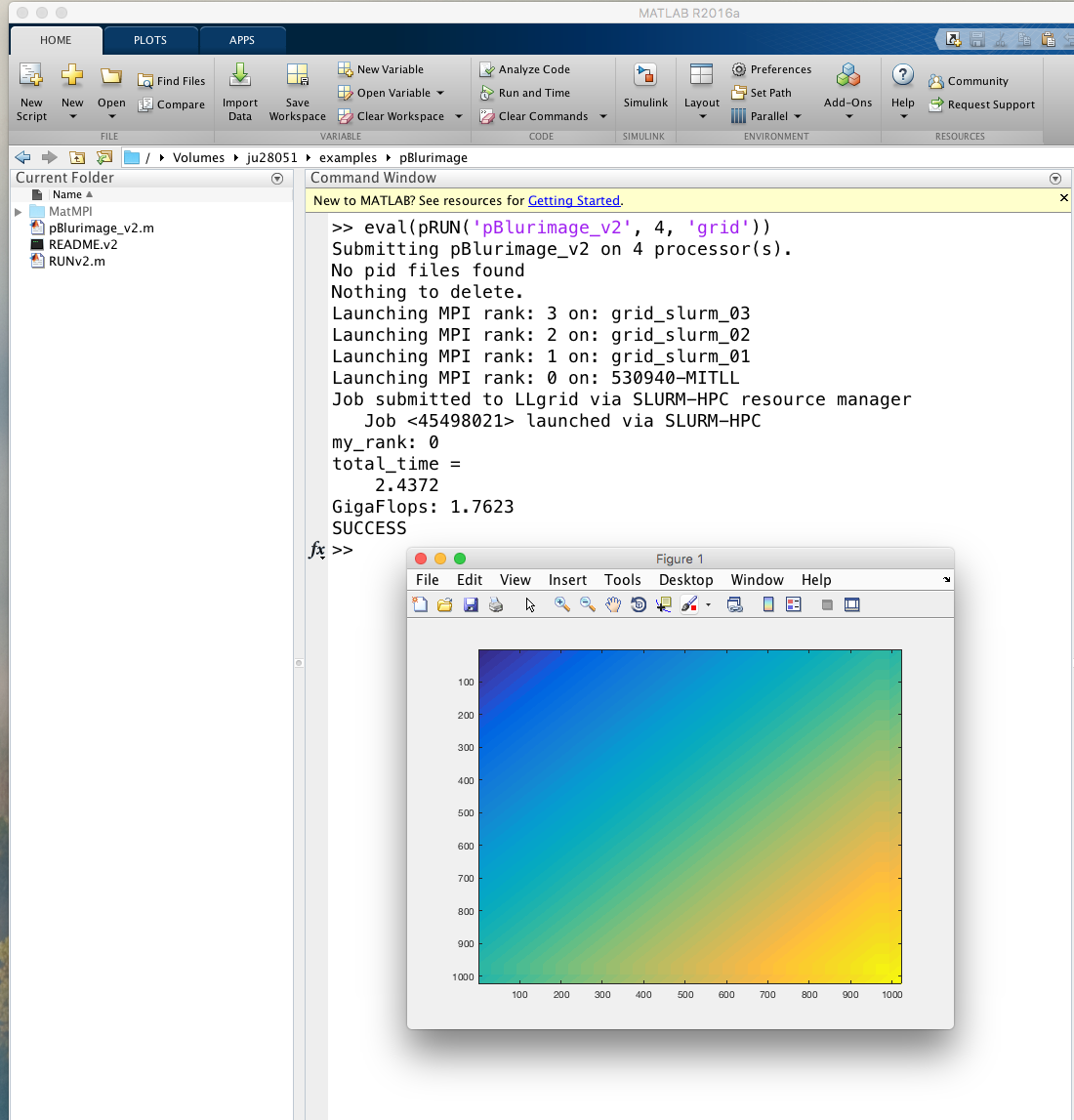Click Print Figure icon in Figure 1 toolbar
The height and width of the screenshot is (1120, 1074).
(496, 605)
